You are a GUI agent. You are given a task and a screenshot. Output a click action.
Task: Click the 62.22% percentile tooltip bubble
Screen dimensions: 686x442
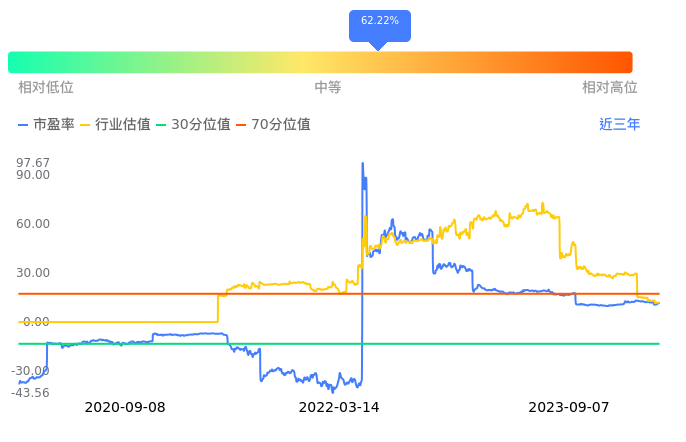tap(379, 21)
